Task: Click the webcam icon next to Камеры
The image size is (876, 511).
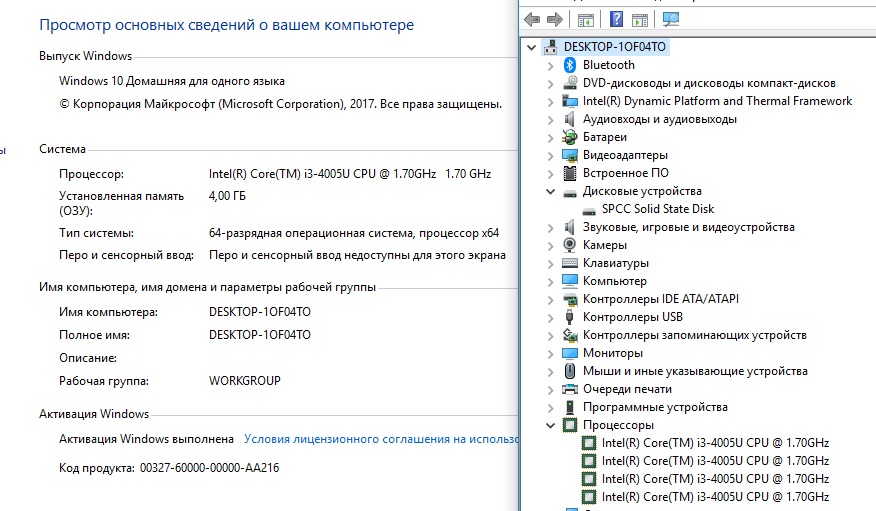Action: pos(570,245)
